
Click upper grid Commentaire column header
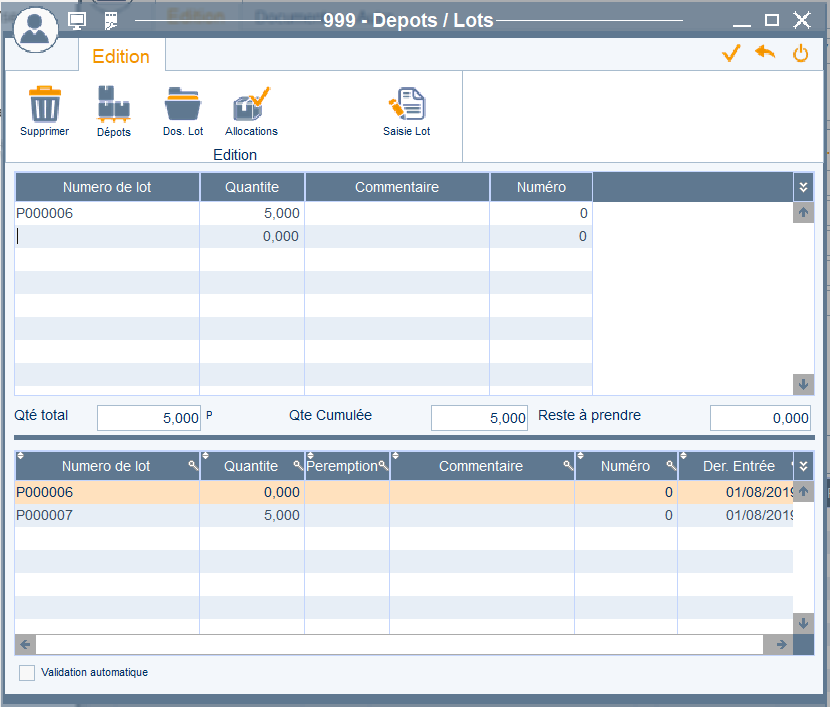pyautogui.click(x=397, y=187)
